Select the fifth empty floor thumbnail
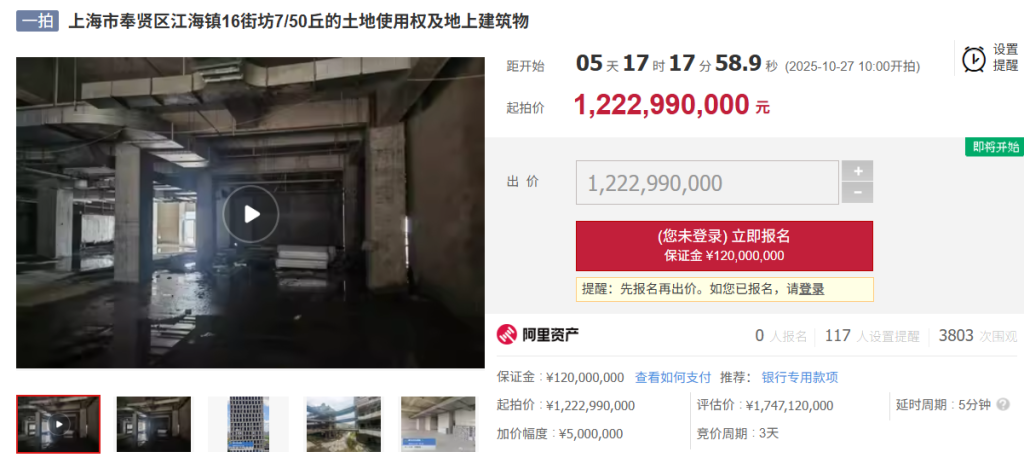This screenshot has height=475, width=1024. tap(438, 424)
